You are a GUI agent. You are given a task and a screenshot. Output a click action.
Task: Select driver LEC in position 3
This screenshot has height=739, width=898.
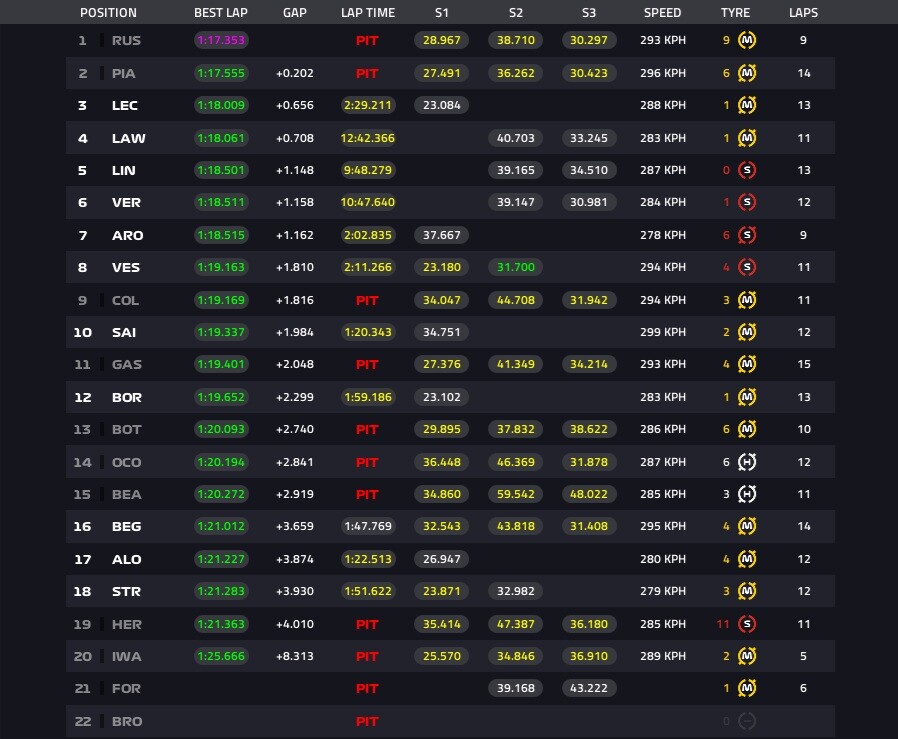click(x=125, y=105)
